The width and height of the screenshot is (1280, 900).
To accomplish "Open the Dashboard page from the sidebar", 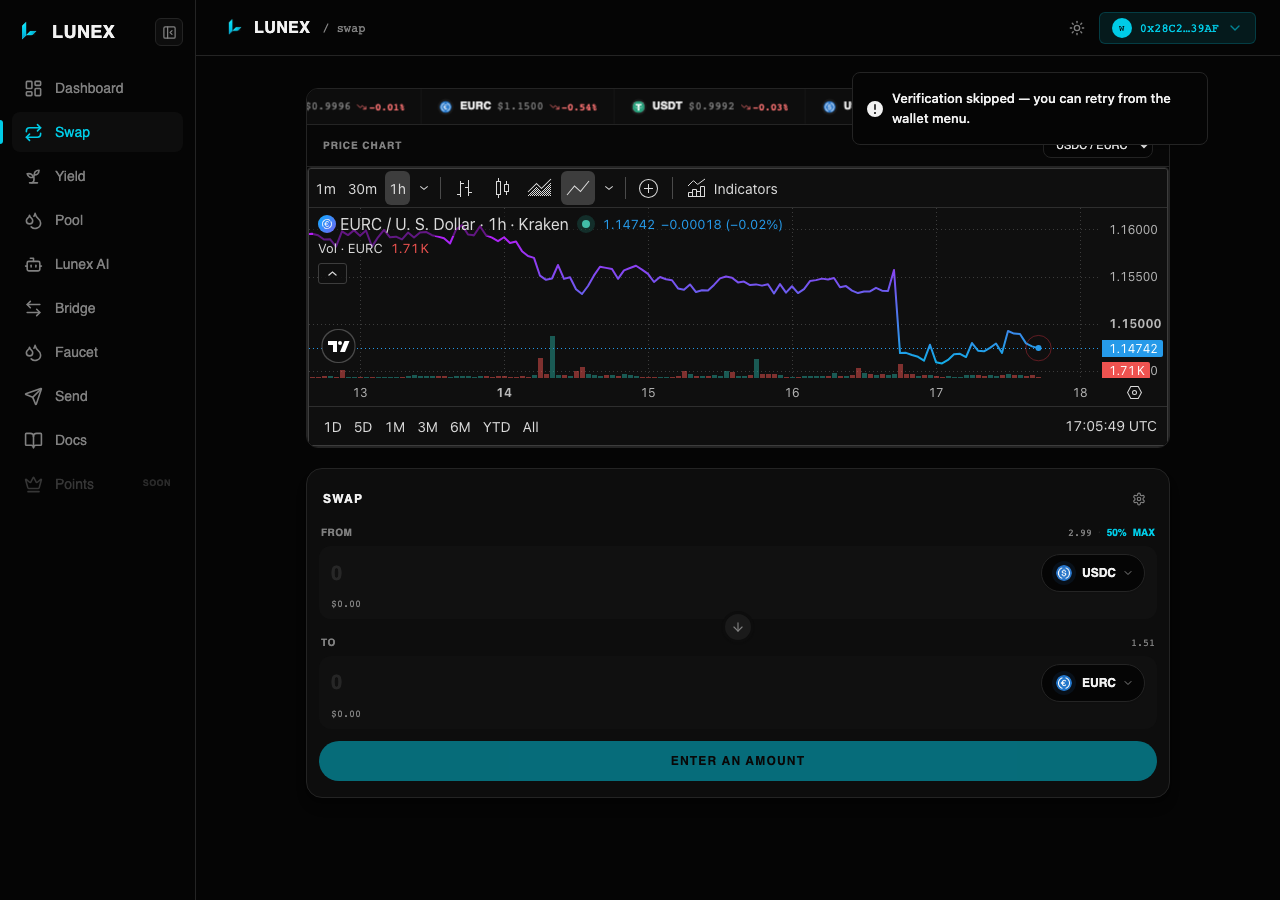I will 97,88.
